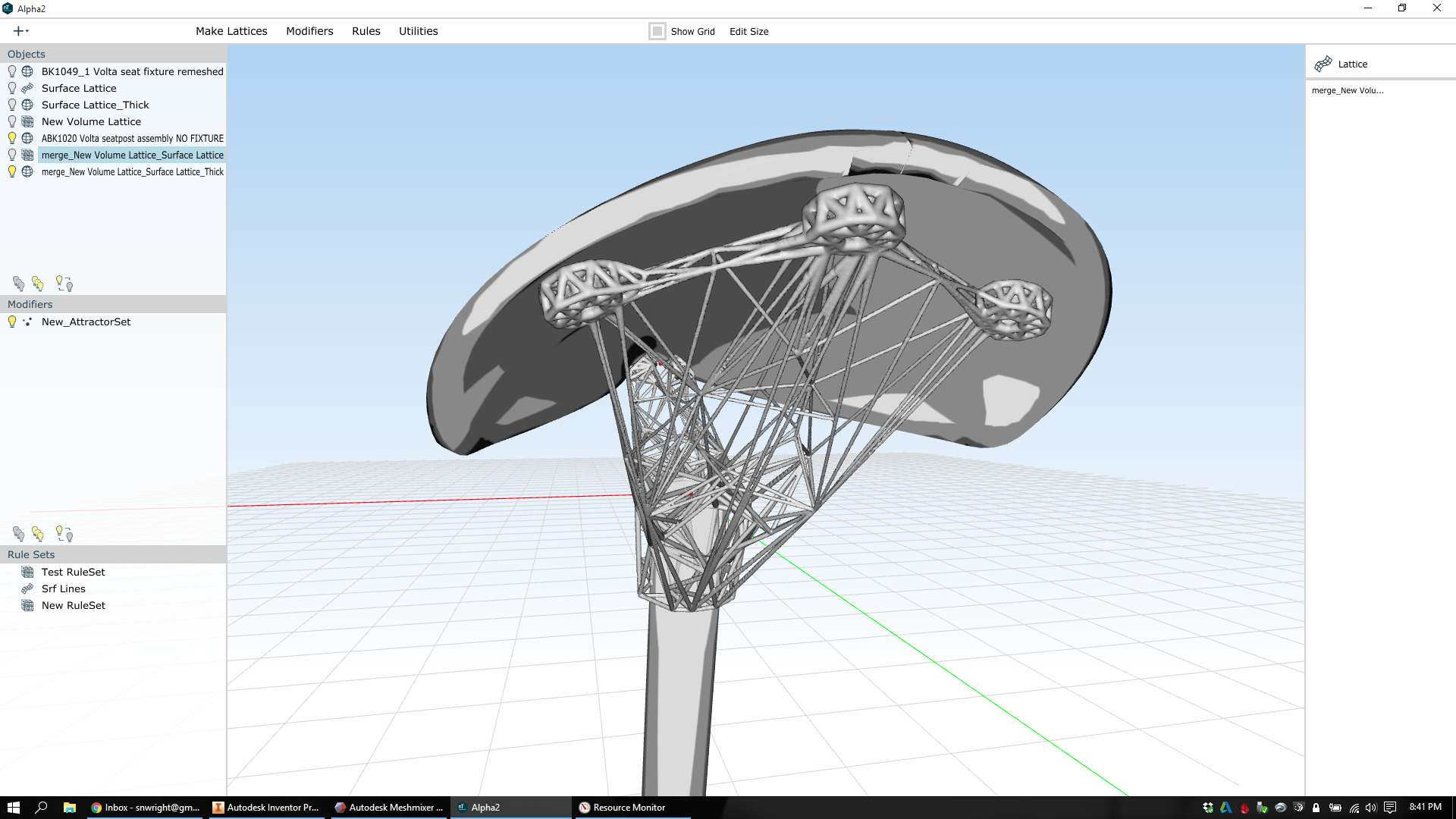
Task: Click the Test RuleSet cube icon
Action: [x=27, y=572]
